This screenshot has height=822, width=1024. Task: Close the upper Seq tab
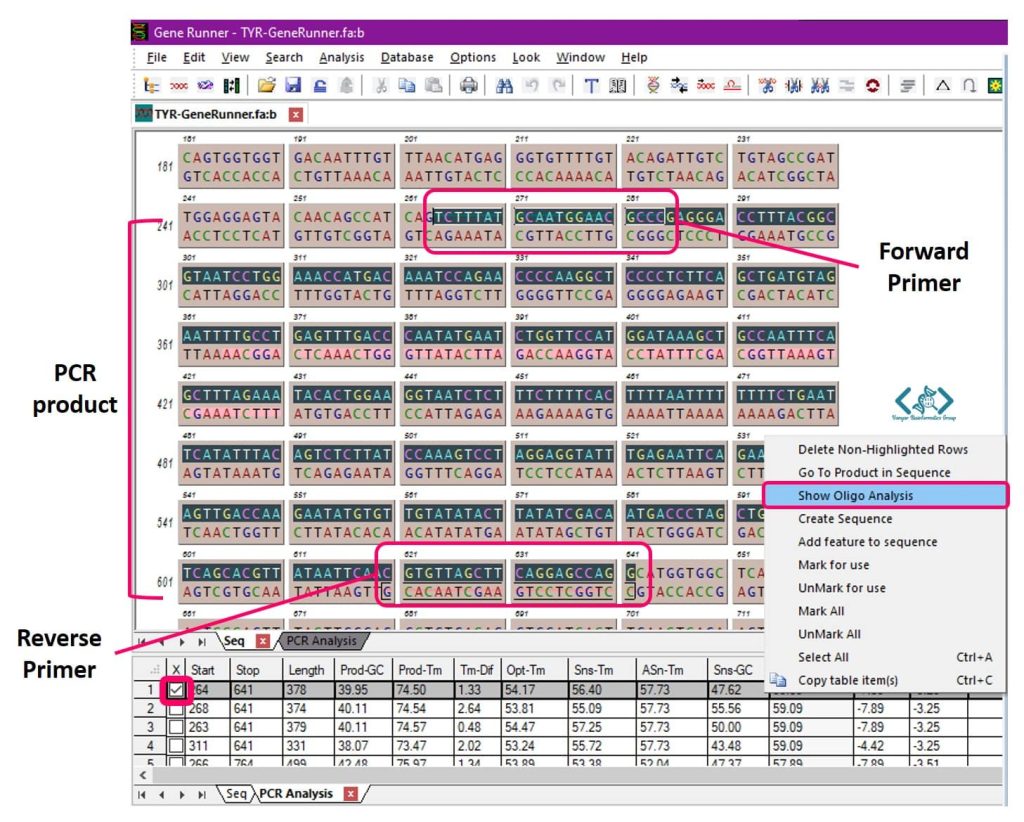point(263,641)
